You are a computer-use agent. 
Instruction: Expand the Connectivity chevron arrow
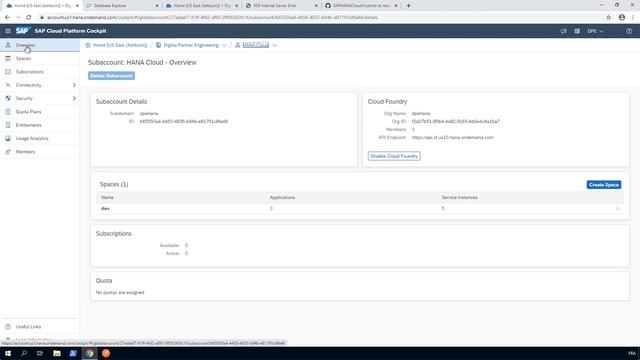click(74, 85)
